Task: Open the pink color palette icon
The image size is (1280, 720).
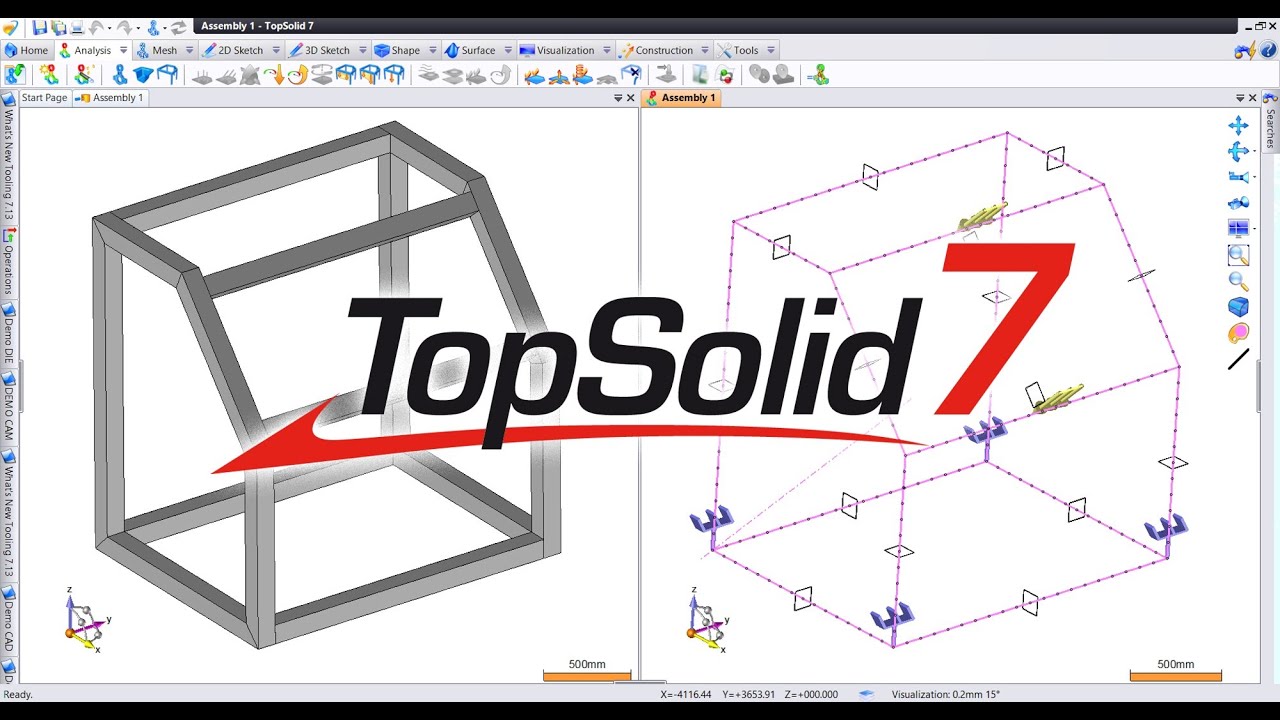Action: pyautogui.click(x=1238, y=333)
